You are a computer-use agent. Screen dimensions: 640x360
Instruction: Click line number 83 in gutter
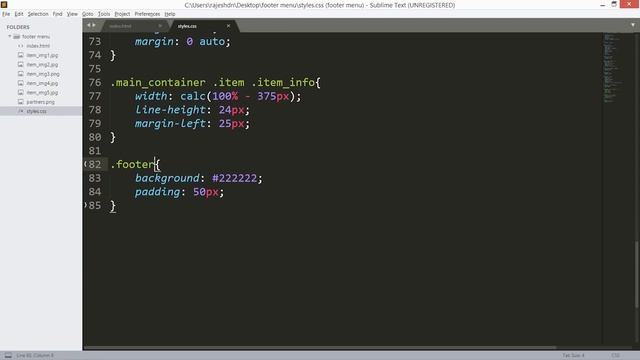95,178
